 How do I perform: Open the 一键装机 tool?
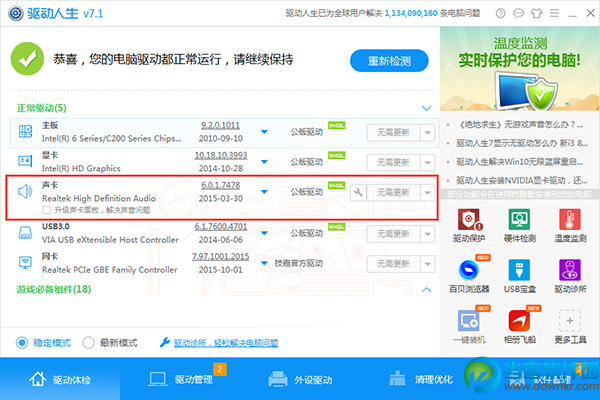(x=469, y=326)
